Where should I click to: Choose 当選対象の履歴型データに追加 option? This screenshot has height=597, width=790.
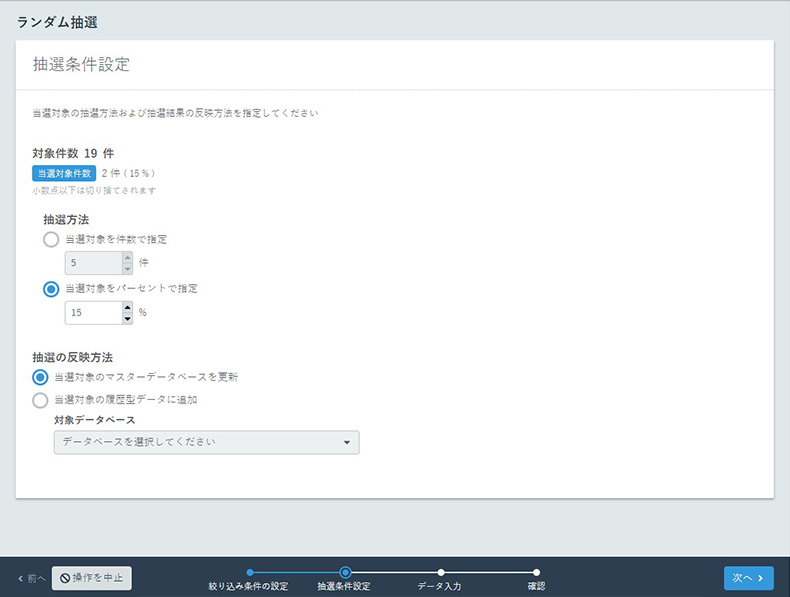(40, 401)
